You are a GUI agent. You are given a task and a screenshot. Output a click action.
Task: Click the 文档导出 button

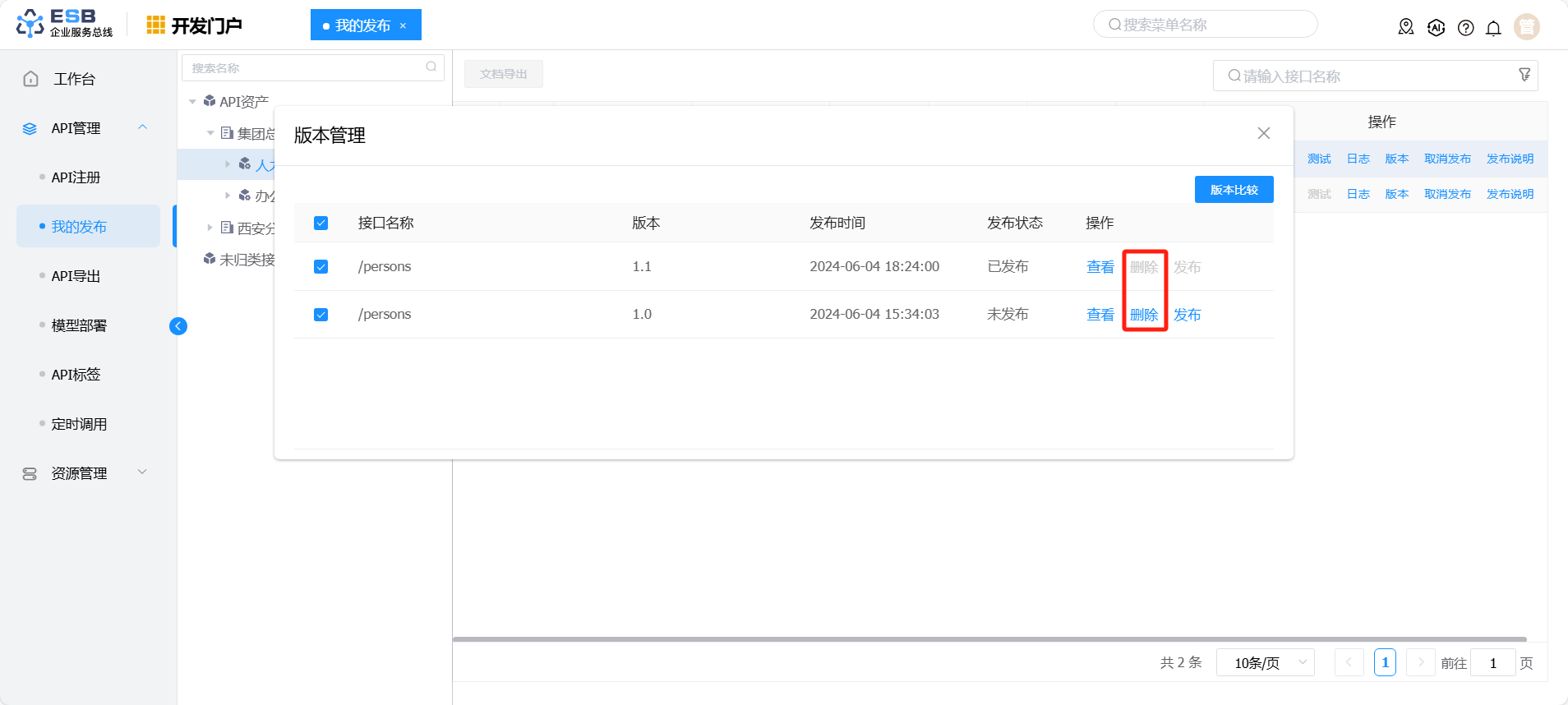pyautogui.click(x=504, y=74)
